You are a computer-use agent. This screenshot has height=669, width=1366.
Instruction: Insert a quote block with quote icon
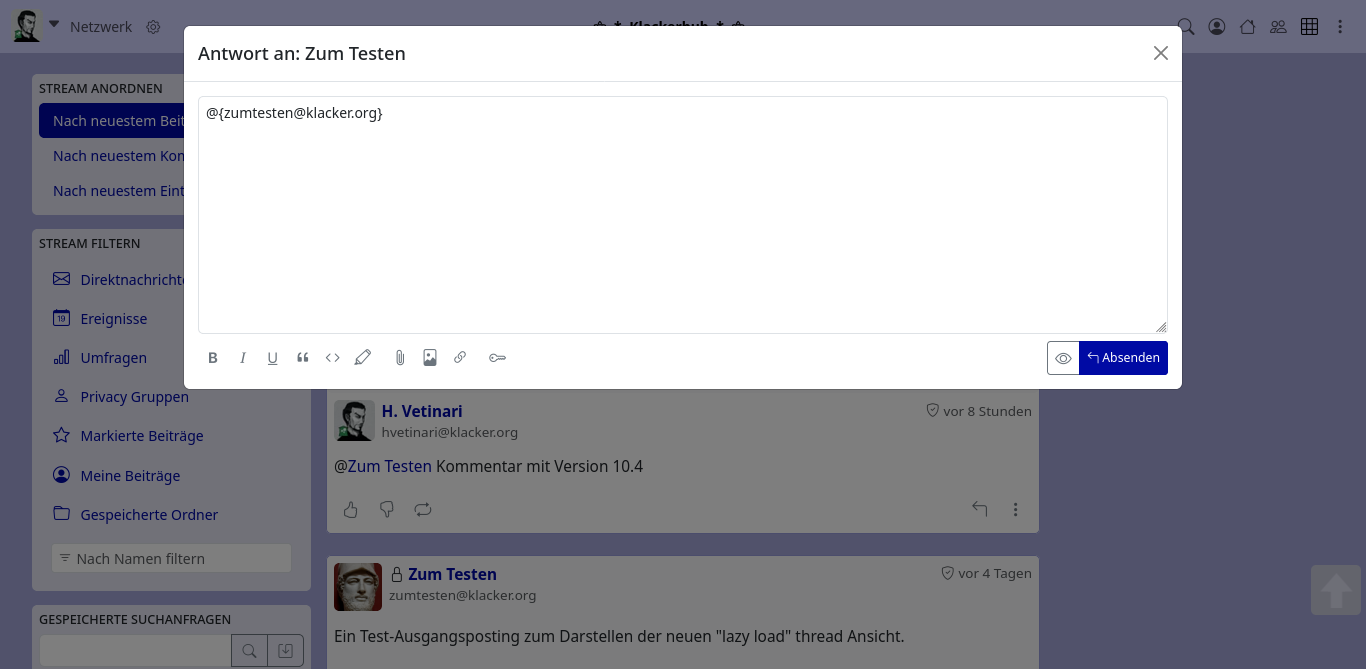pyautogui.click(x=303, y=358)
